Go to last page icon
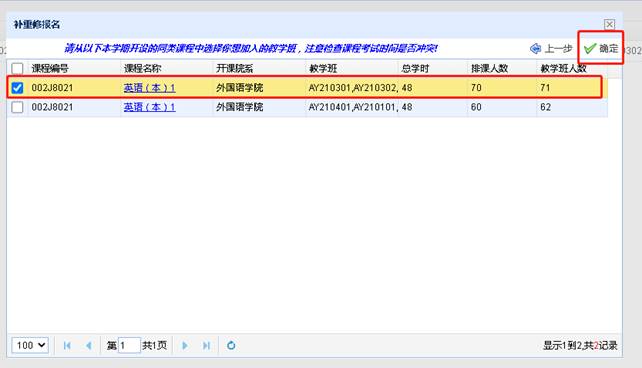 tap(206, 345)
